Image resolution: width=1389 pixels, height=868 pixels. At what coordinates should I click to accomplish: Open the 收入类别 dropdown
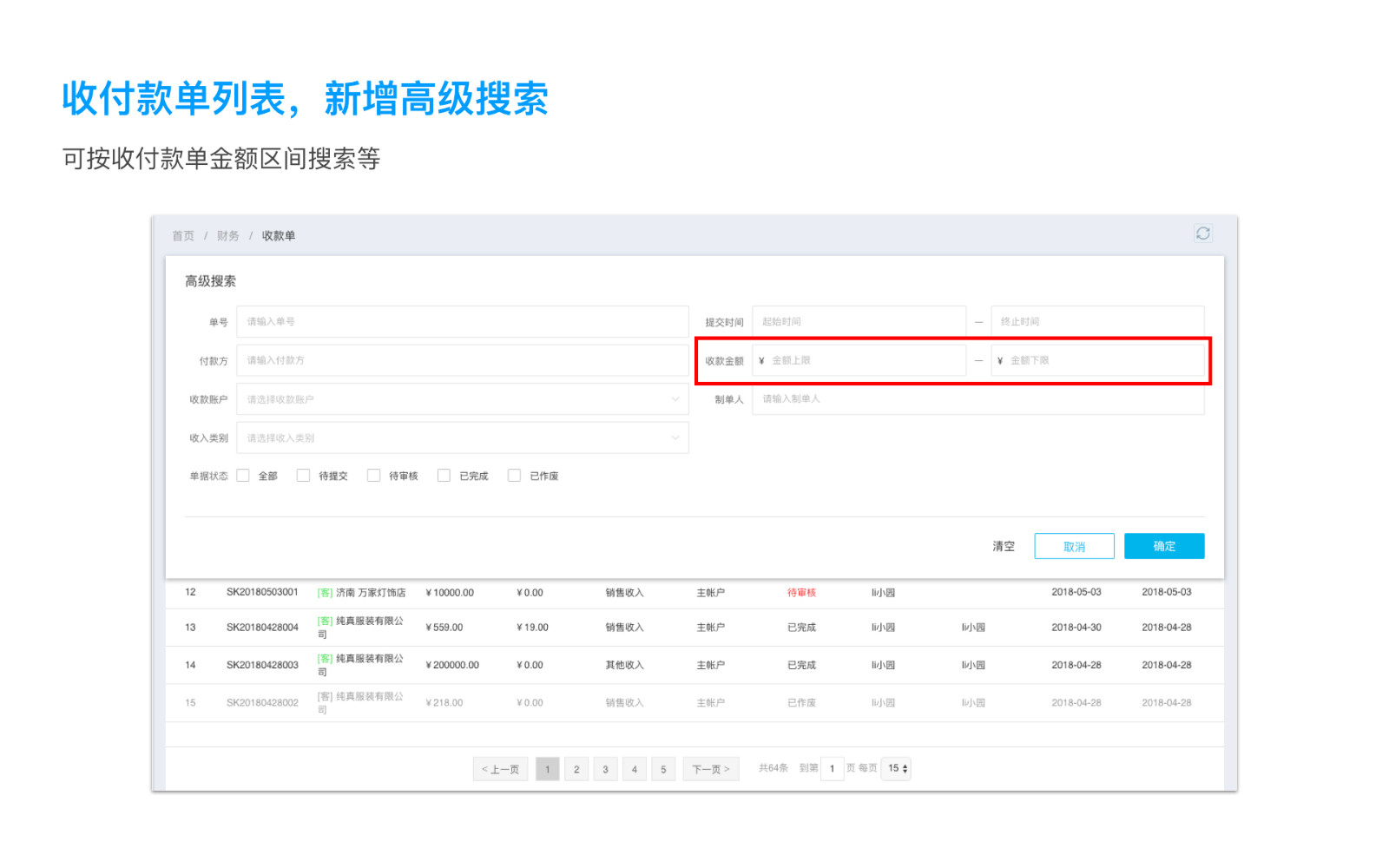pos(462,438)
